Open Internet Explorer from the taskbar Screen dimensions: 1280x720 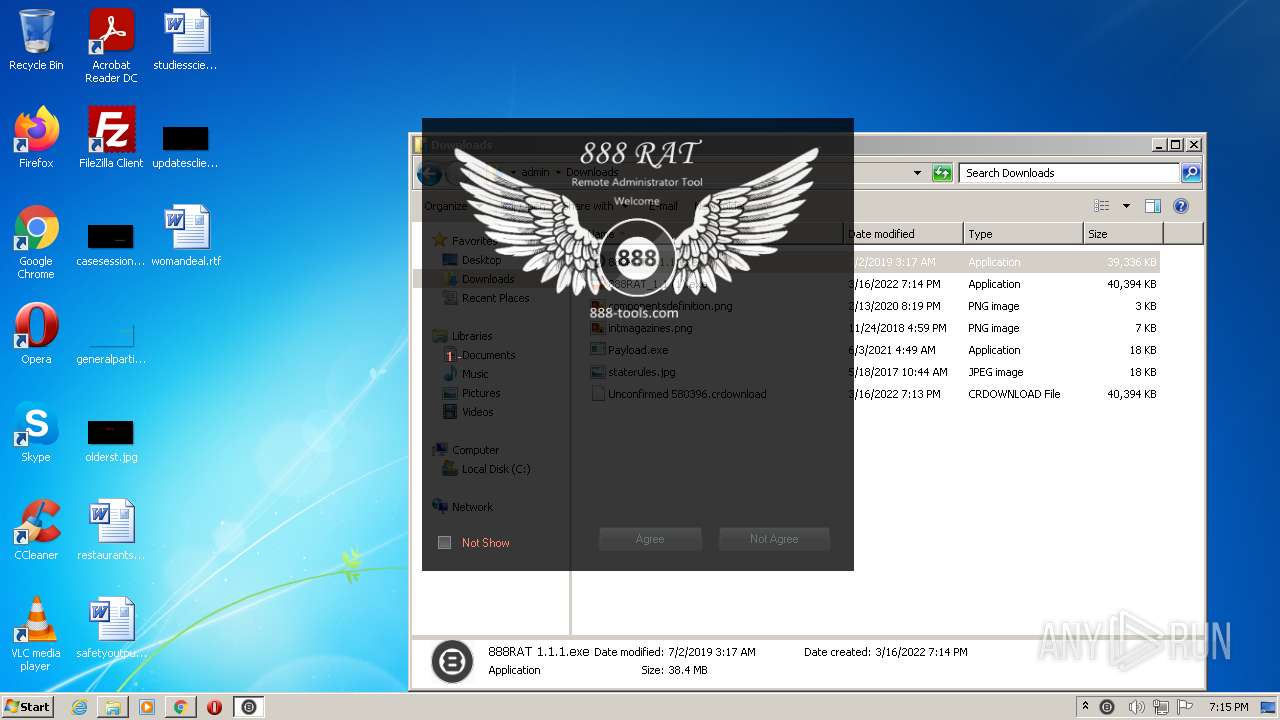point(79,707)
